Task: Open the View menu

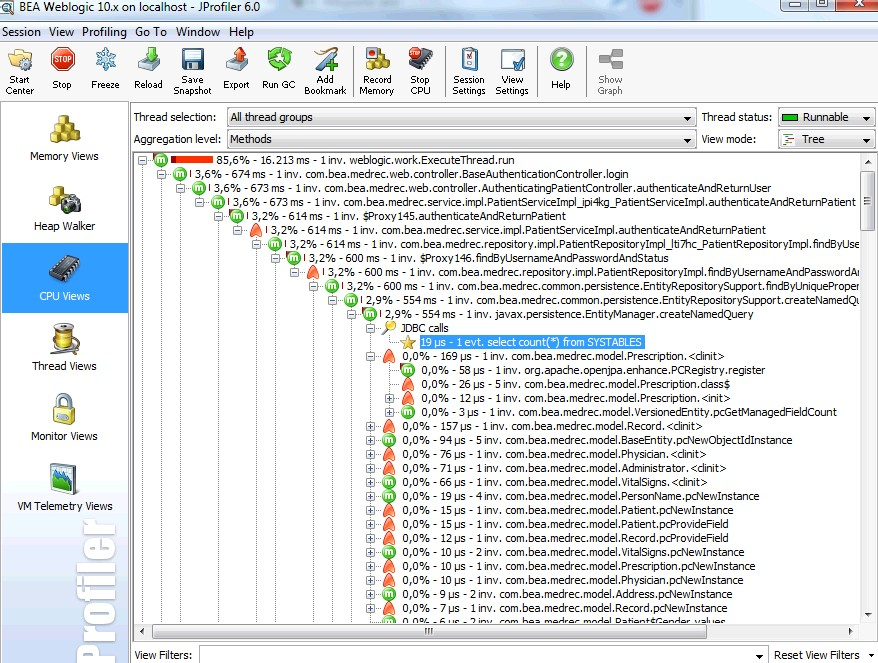Action: 61,32
